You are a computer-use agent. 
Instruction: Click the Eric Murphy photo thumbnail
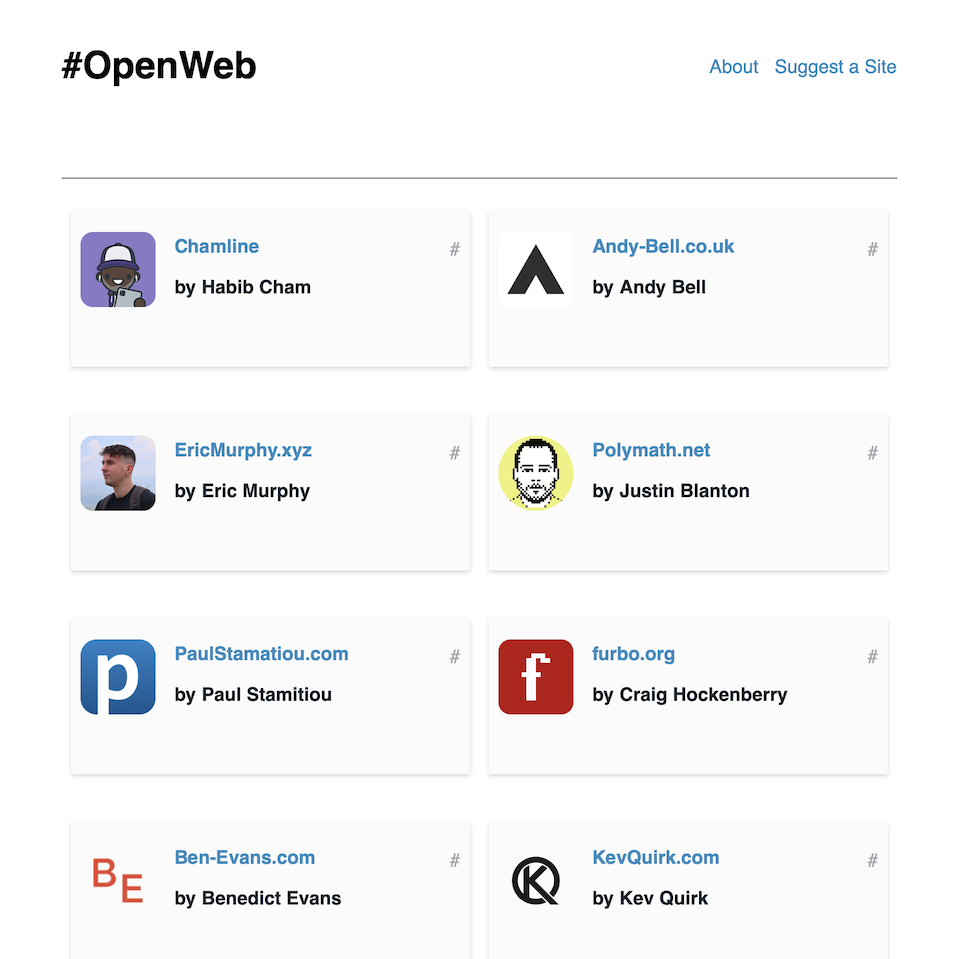click(x=118, y=473)
